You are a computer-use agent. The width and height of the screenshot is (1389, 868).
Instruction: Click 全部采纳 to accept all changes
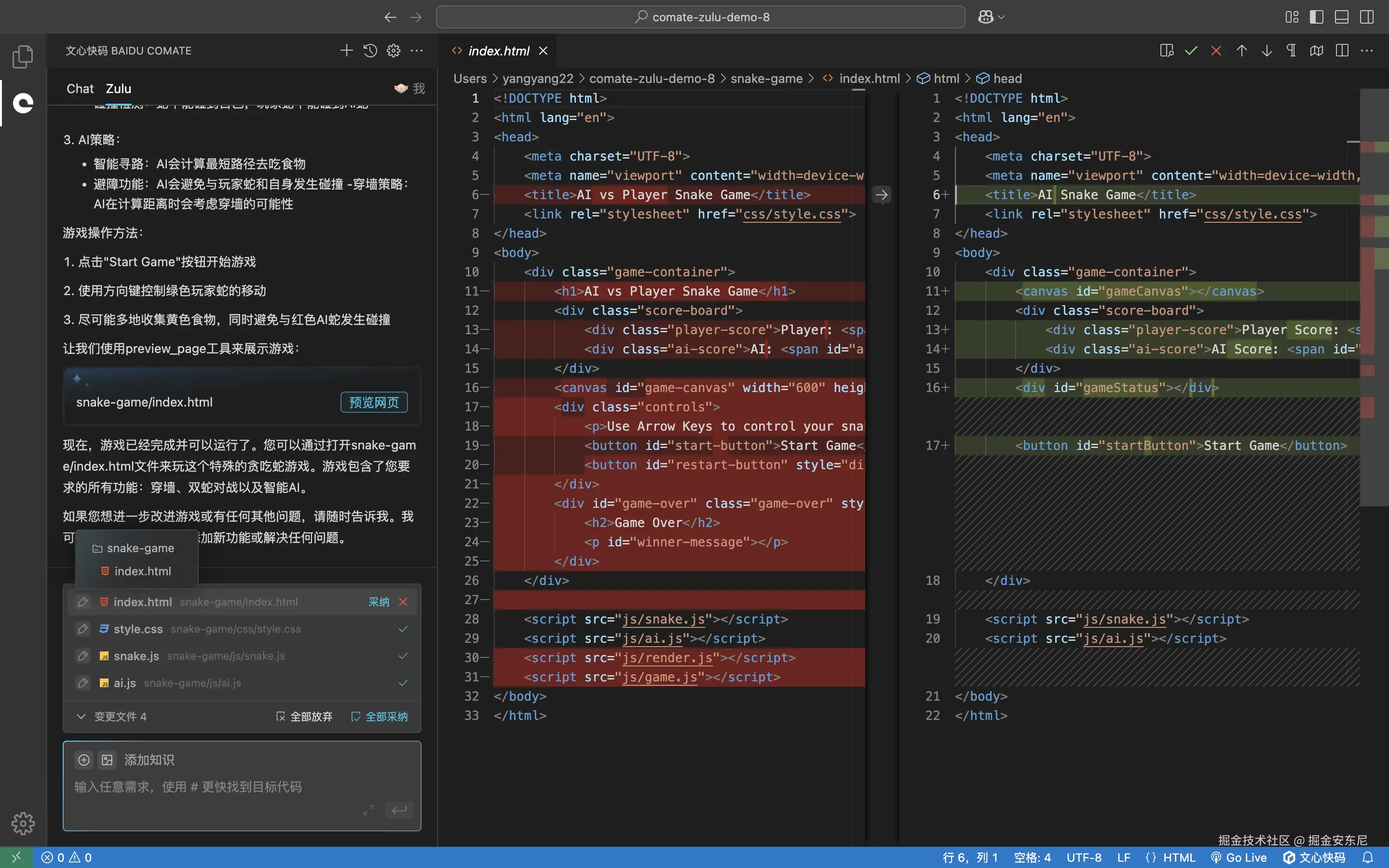pyautogui.click(x=380, y=717)
